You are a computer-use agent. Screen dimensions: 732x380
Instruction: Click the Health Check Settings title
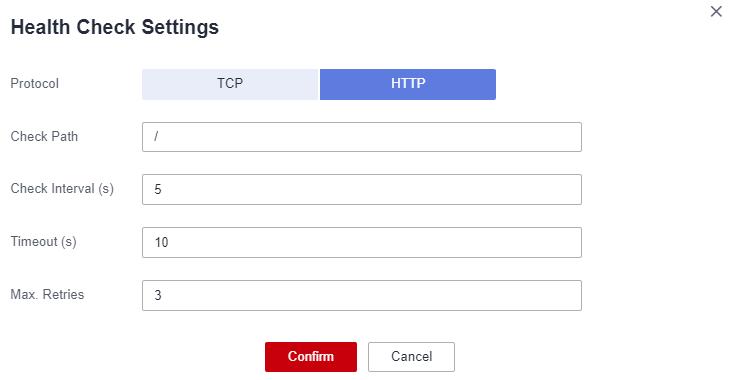pyautogui.click(x=115, y=27)
